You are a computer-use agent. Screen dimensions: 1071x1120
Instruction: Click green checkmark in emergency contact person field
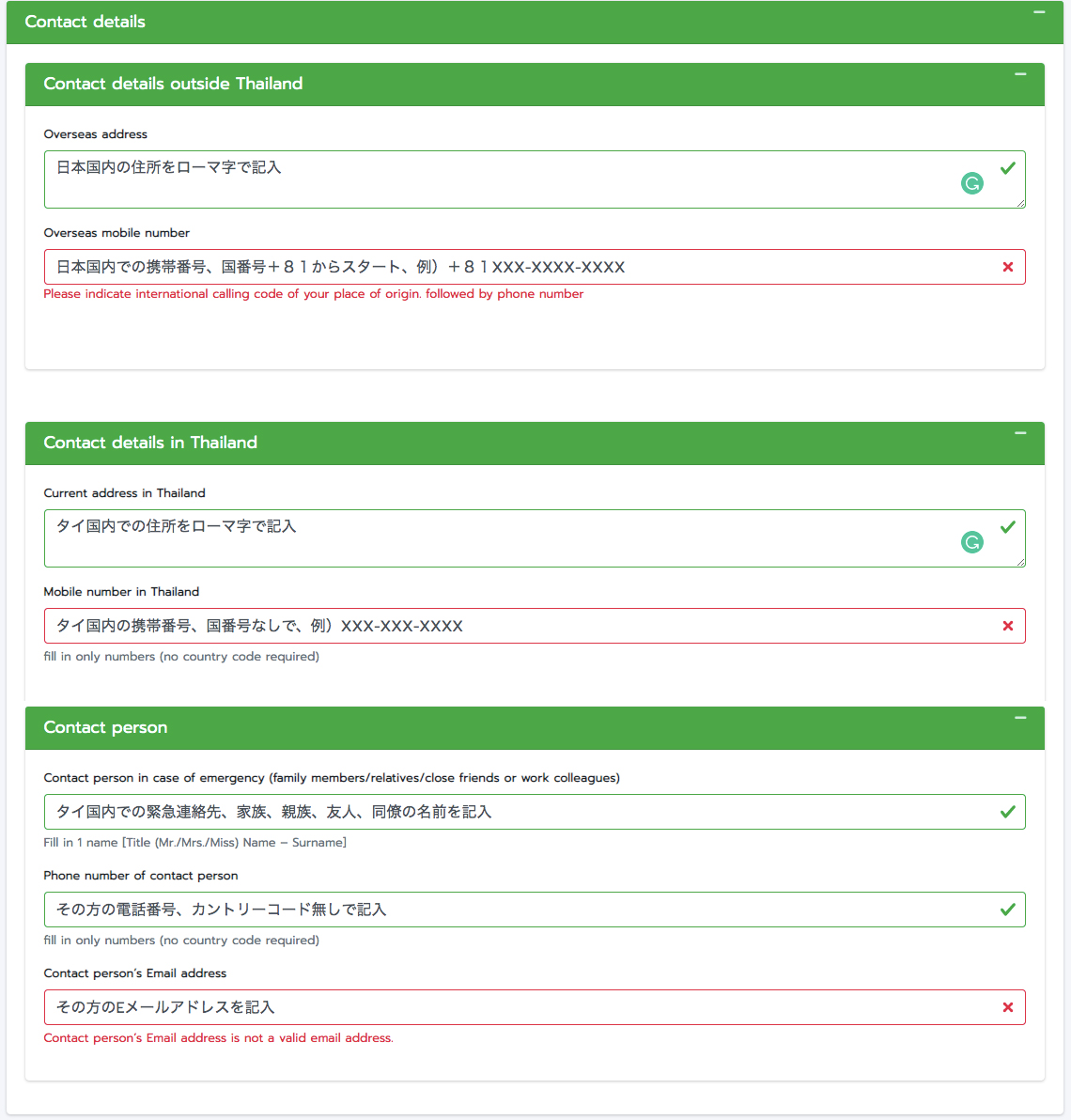click(1008, 812)
